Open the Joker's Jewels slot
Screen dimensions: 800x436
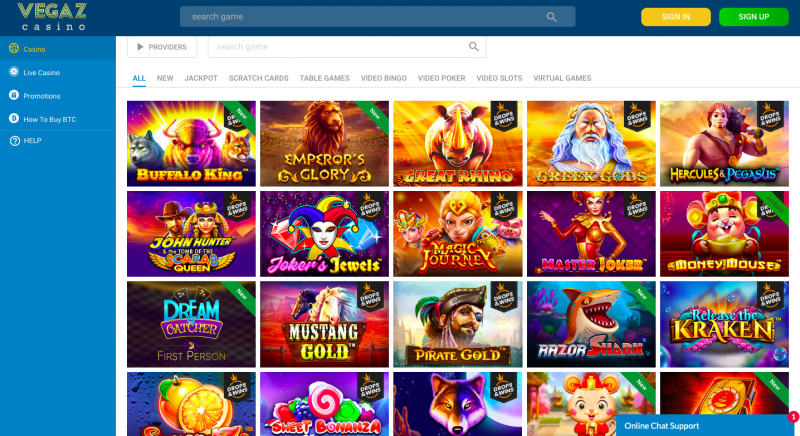[x=324, y=234]
